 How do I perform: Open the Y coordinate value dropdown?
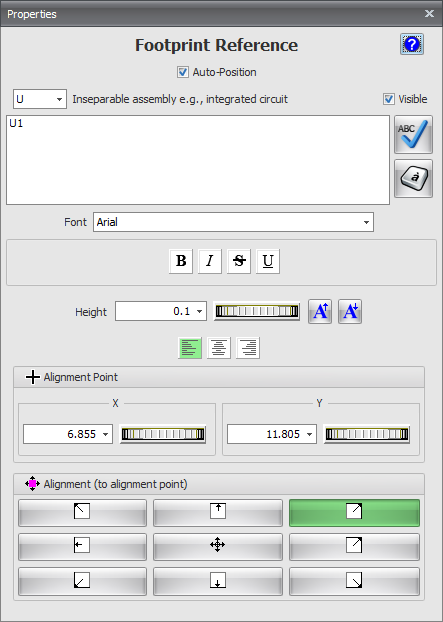[309, 434]
